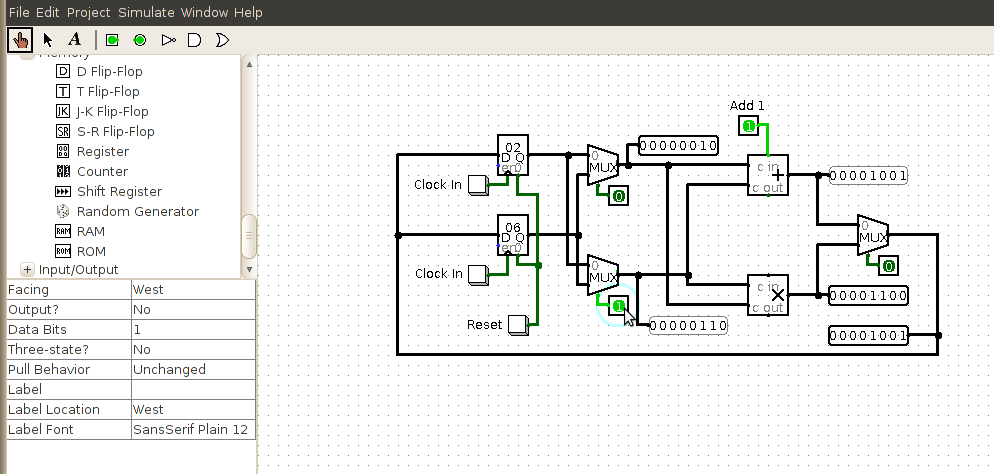
Task: Select the Poke tool hand icon
Action: [x=19, y=40]
